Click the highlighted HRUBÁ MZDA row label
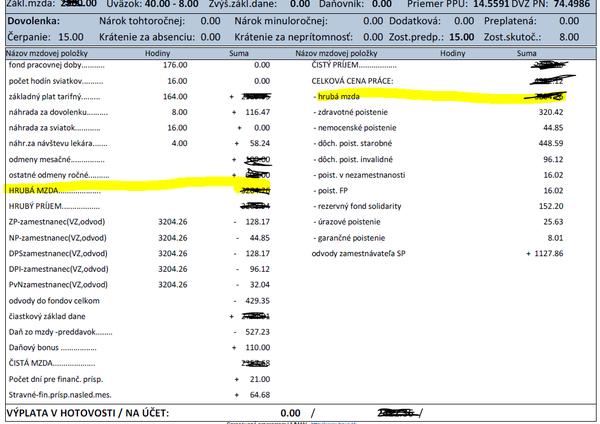This screenshot has height=424, width=600. (x=38, y=187)
